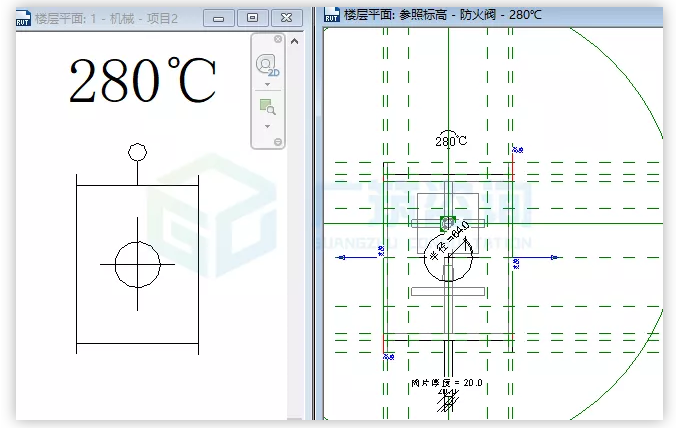Select the green center marker in family view

pyautogui.click(x=448, y=223)
